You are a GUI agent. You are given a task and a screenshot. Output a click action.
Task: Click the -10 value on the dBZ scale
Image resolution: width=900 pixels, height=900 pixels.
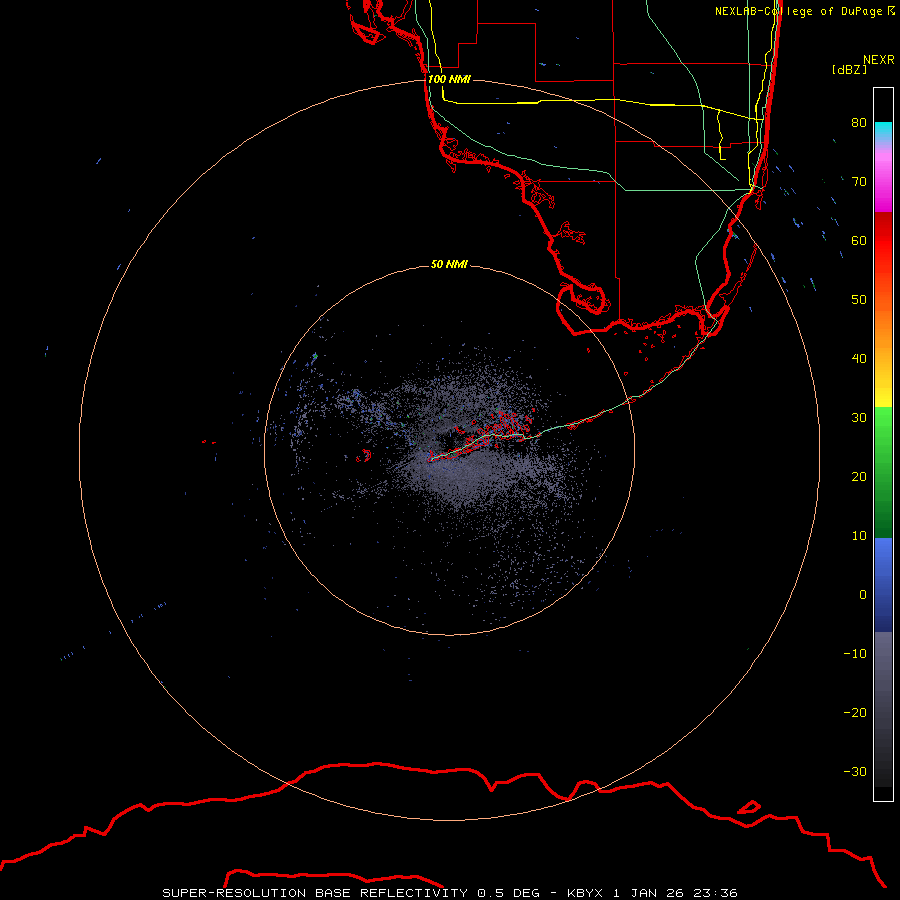[x=855, y=654]
